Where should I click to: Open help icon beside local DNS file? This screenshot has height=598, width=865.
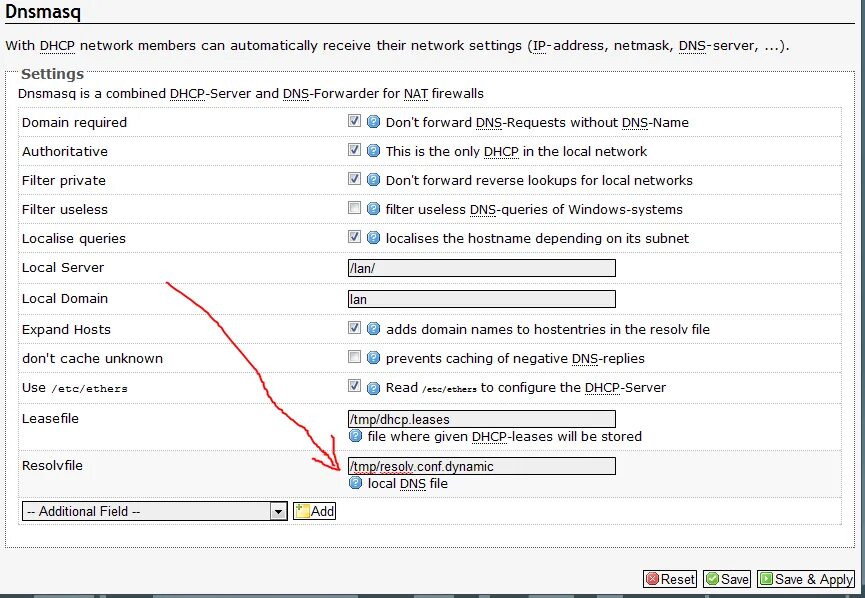click(x=355, y=483)
